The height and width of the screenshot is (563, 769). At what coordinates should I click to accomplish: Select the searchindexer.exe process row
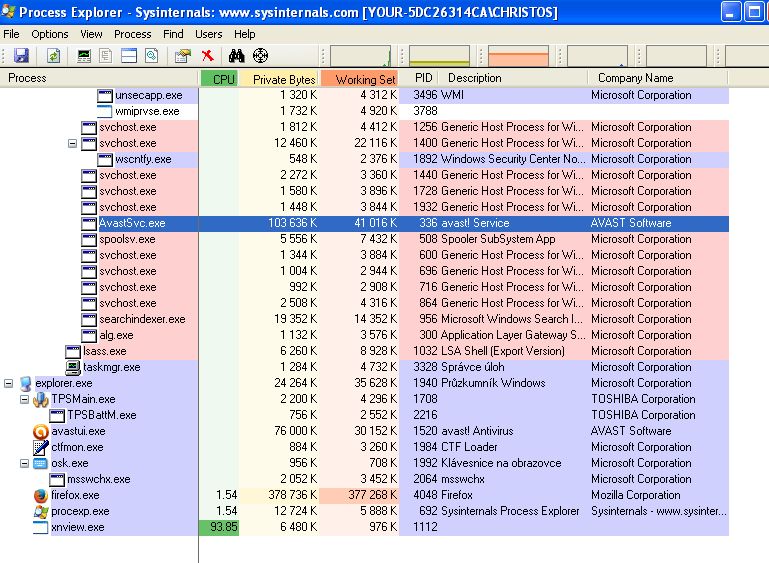(x=364, y=319)
